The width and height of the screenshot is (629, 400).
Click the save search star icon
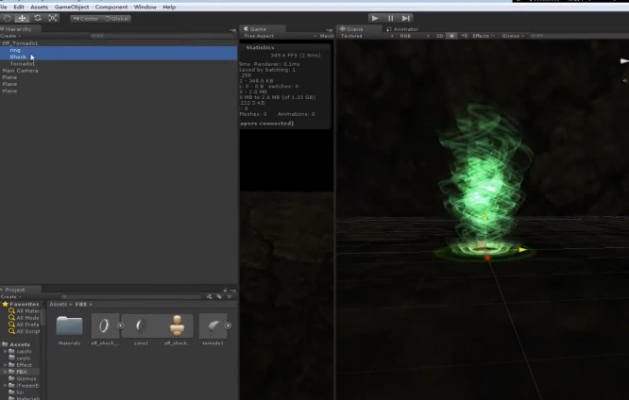click(229, 296)
